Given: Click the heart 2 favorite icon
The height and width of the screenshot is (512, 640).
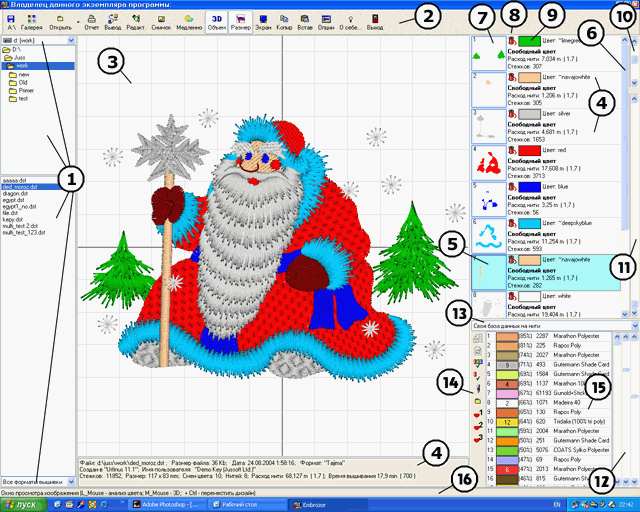Looking at the screenshot, I should coord(478,427).
